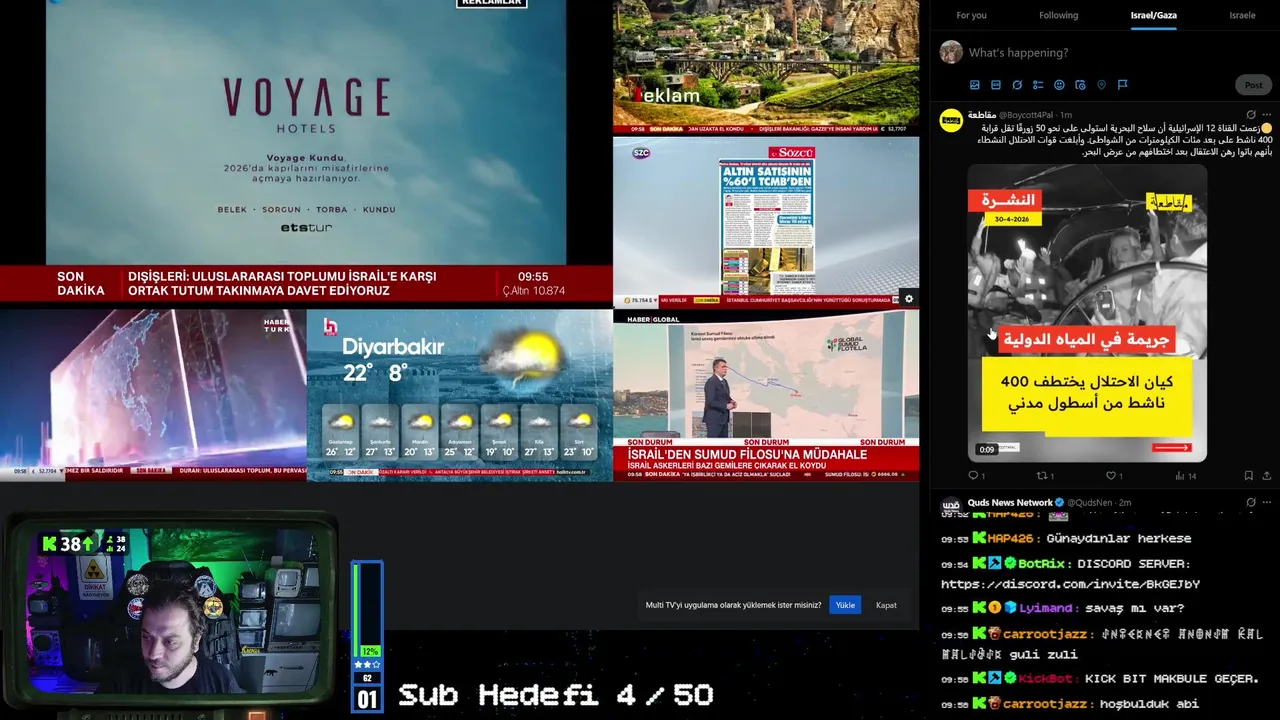
Task: Click flag icon in tweet composer
Action: click(1122, 85)
